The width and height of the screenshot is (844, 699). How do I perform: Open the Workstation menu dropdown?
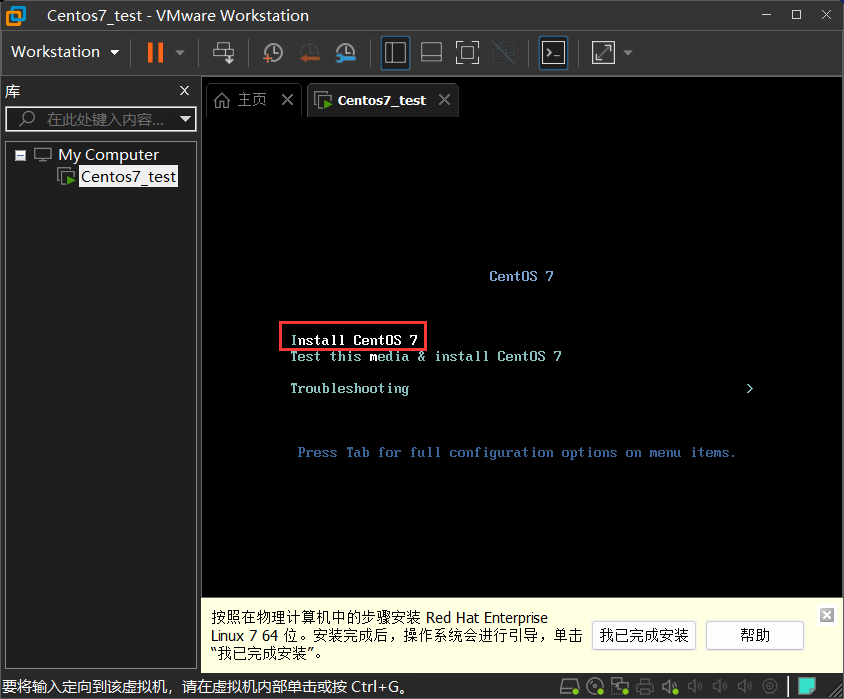point(65,52)
